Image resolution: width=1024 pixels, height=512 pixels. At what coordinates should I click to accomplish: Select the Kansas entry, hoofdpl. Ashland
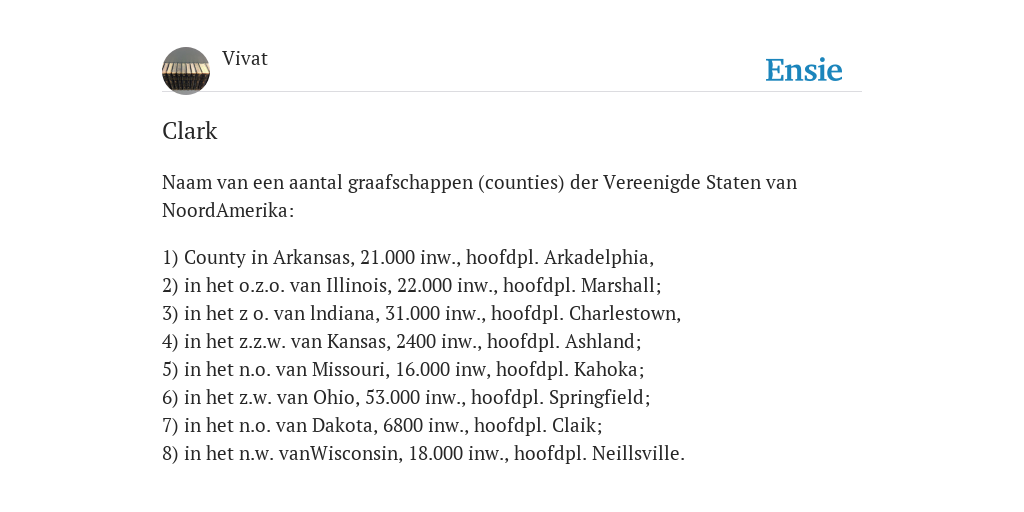click(402, 342)
